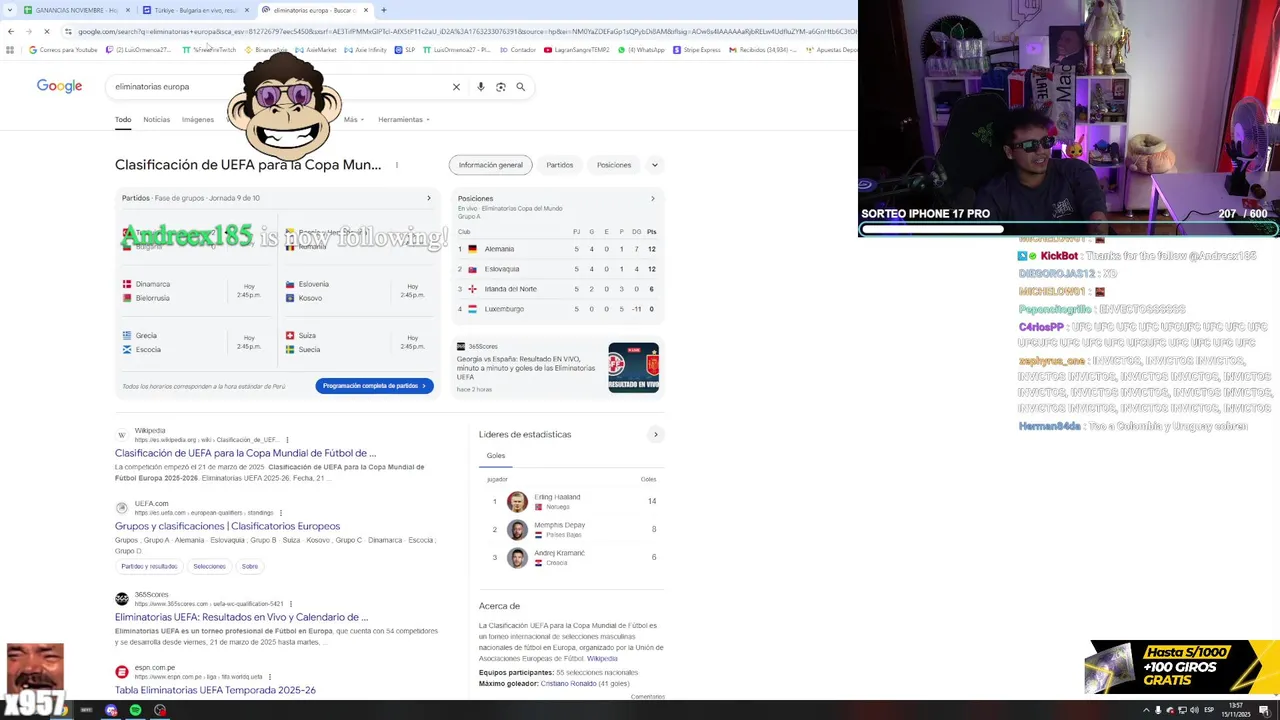Image resolution: width=1280 pixels, height=720 pixels.
Task: Click the Suiza vs Suecia match
Action: (x=357, y=342)
